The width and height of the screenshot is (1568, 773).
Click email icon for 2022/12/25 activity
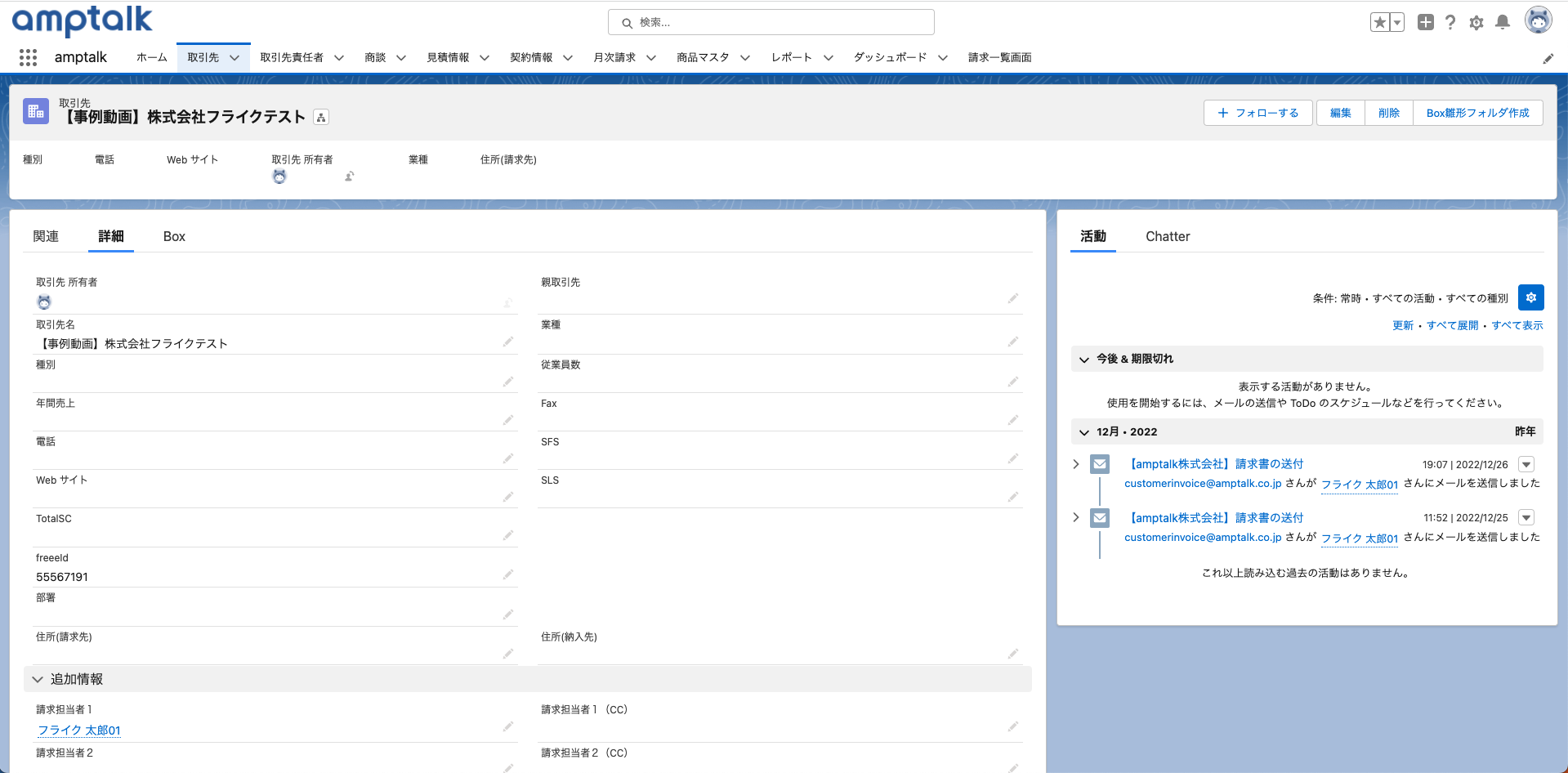pos(1100,518)
